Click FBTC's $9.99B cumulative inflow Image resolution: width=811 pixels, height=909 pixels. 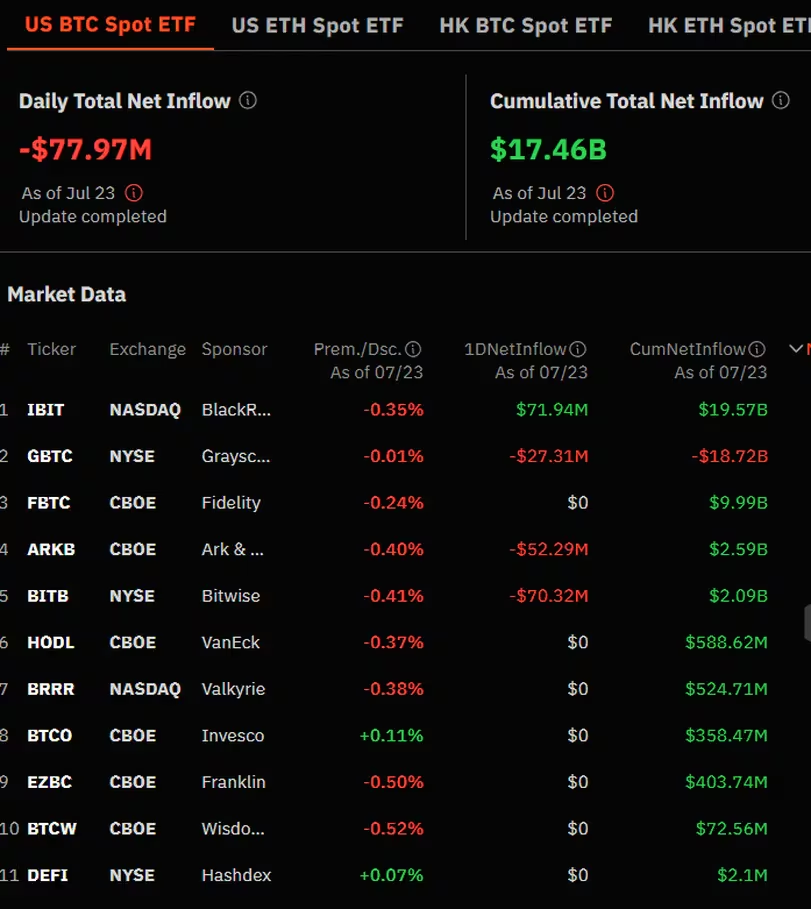tap(739, 503)
